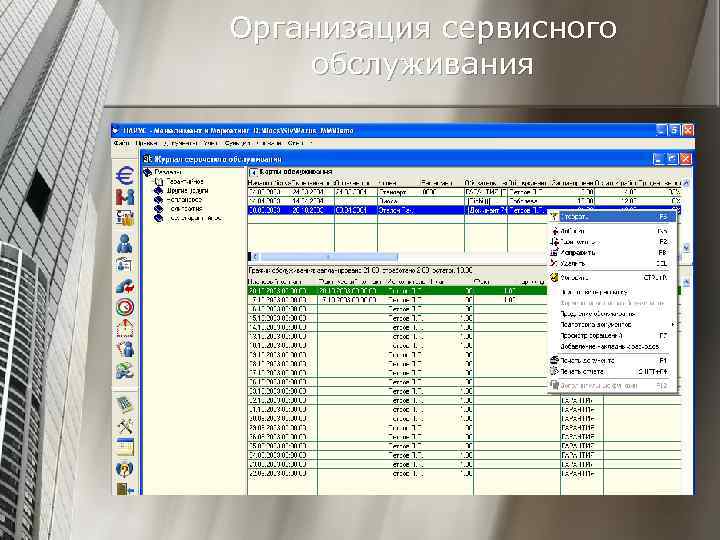Choose Удалить DEL in the context menu
Screen dimensions: 720x540
tap(612, 264)
